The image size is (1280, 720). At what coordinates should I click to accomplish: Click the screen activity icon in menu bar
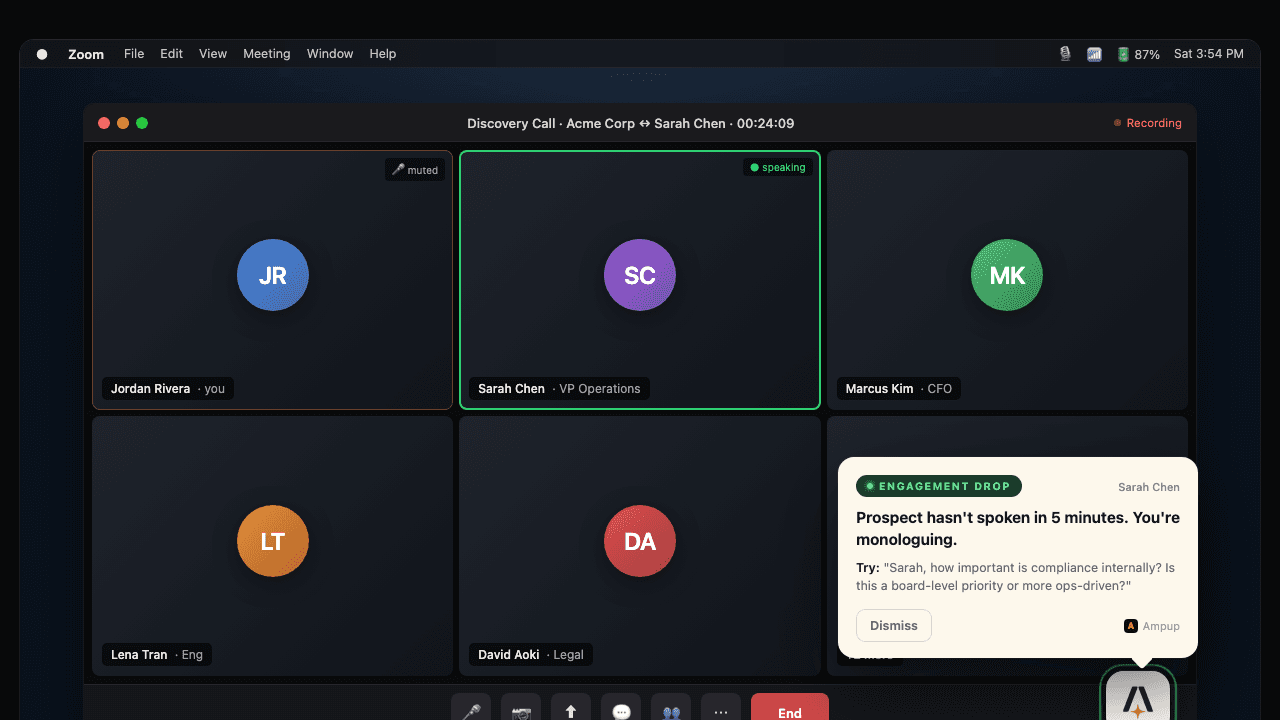1094,53
